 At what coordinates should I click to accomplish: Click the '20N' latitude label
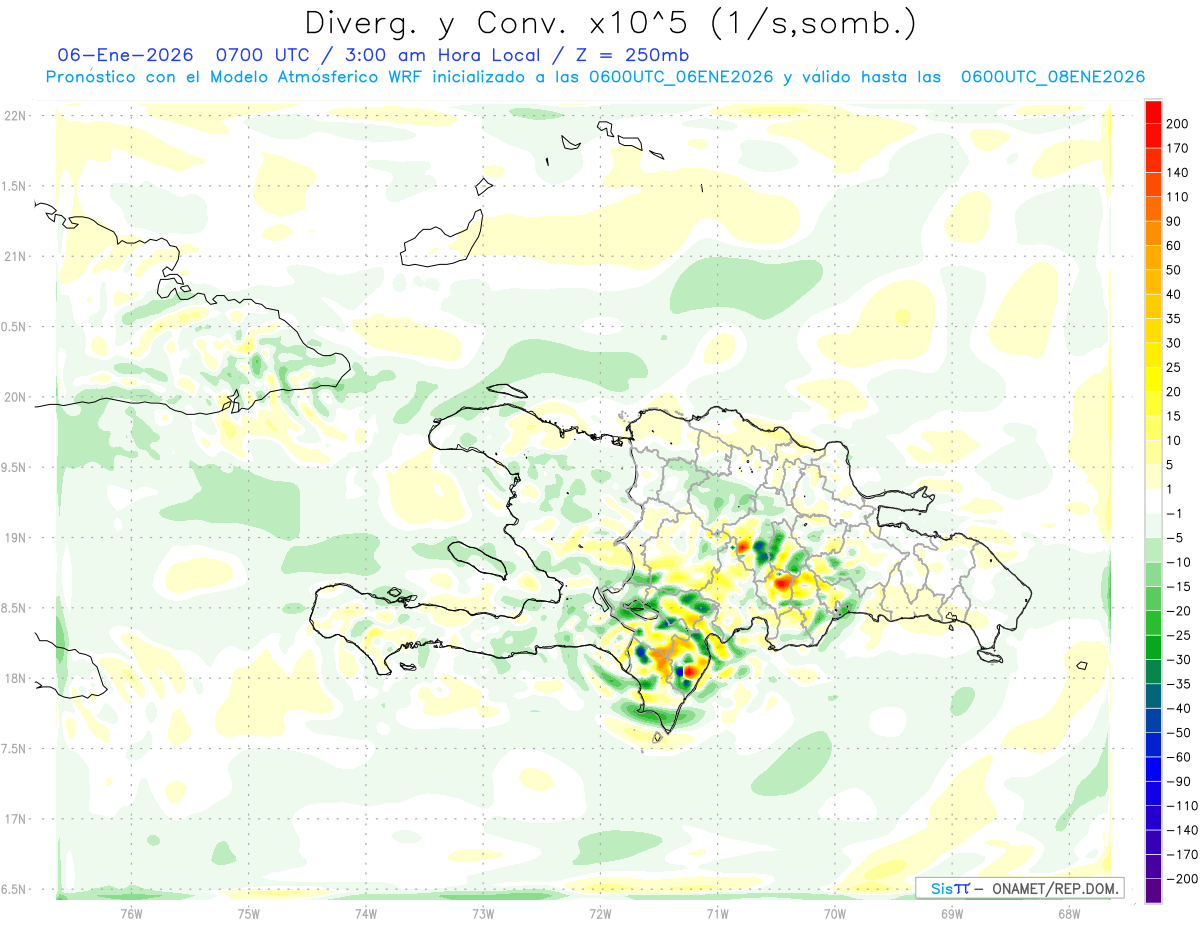pyautogui.click(x=15, y=397)
